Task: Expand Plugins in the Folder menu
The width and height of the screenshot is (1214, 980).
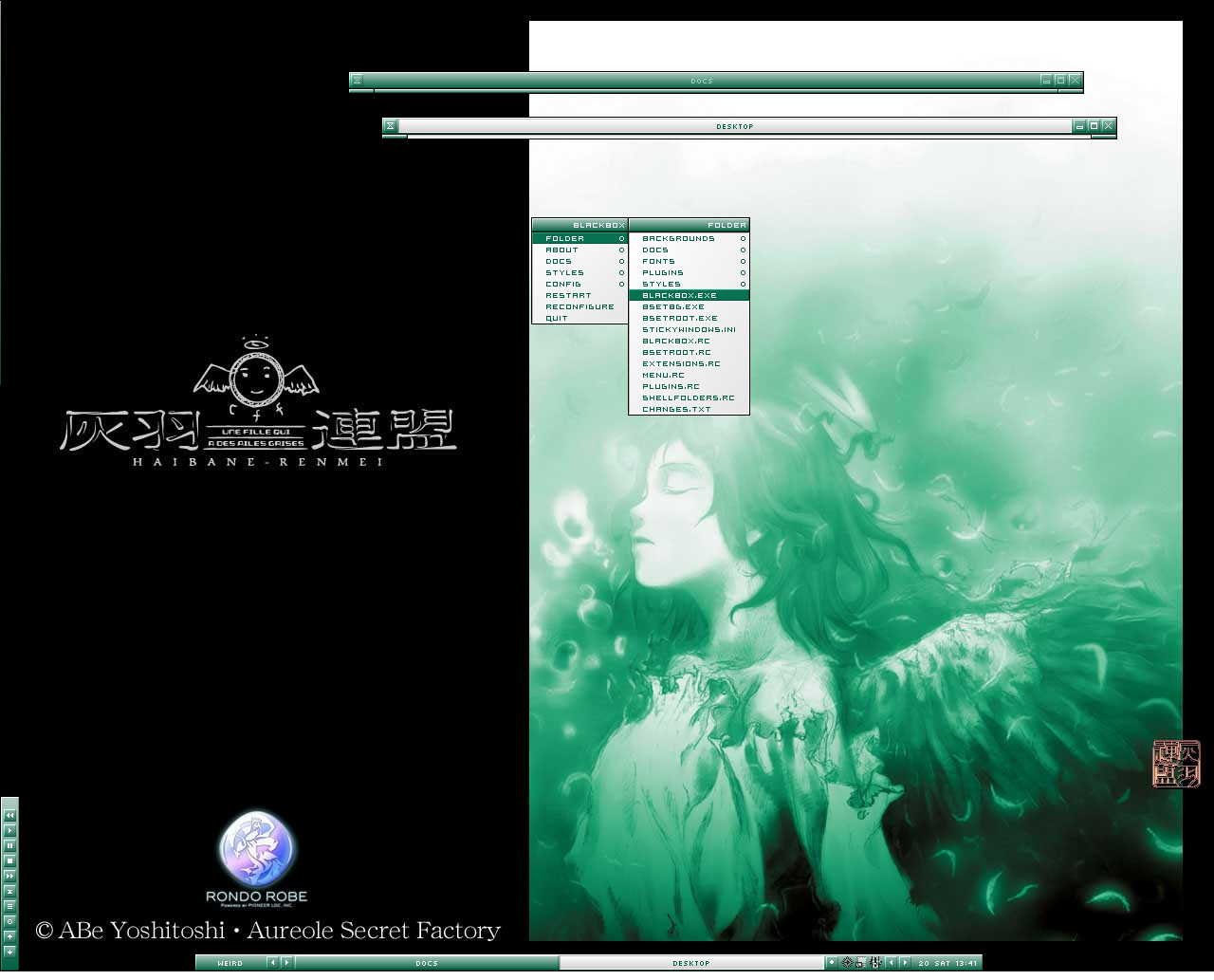Action: point(689,272)
